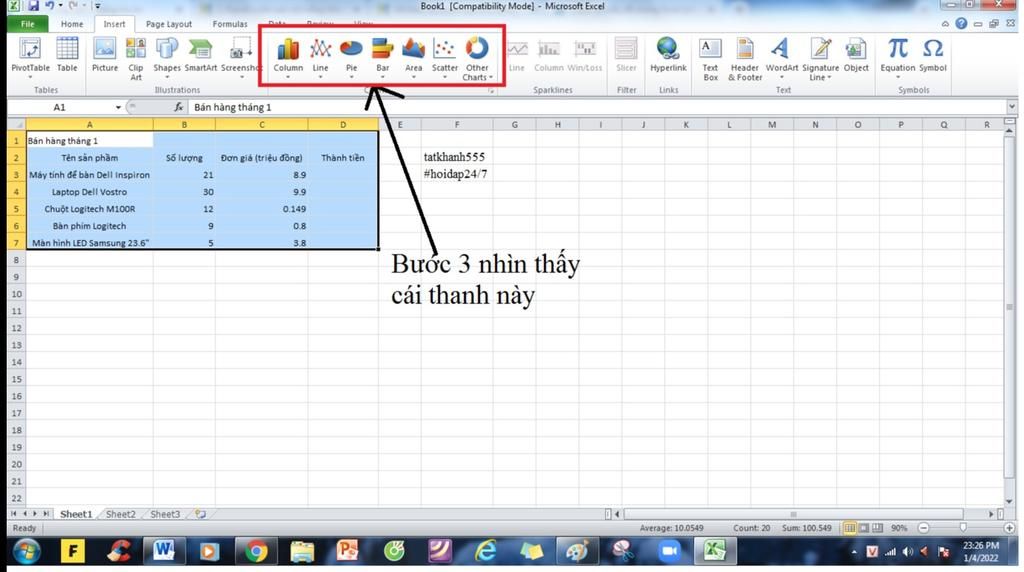Open Other Charts menu

[x=477, y=59]
